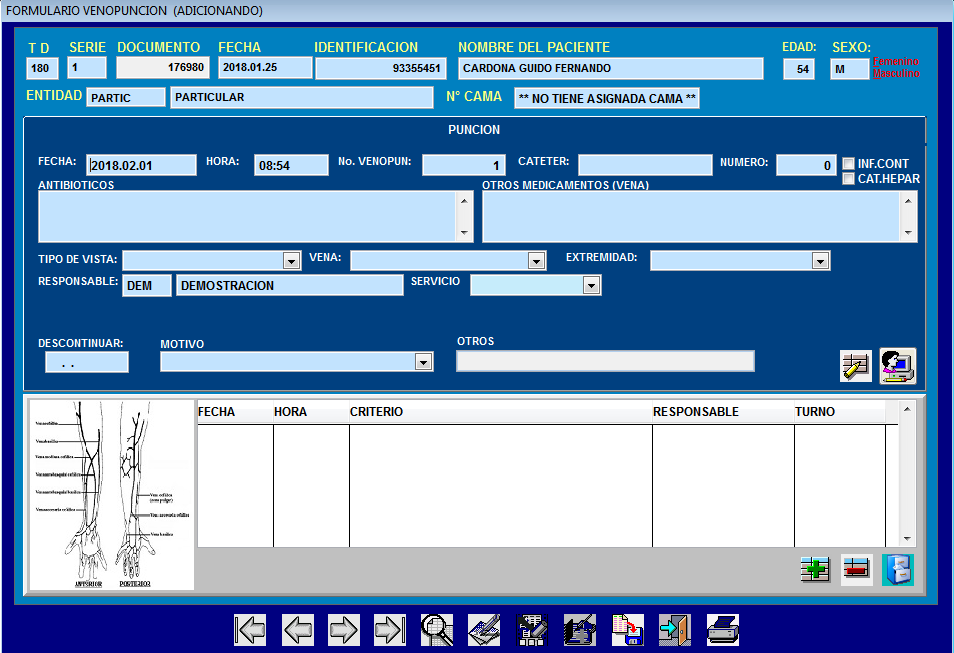Click the criteria table scrollbar up arrow
Image resolution: width=954 pixels, height=653 pixels.
pyautogui.click(x=907, y=410)
